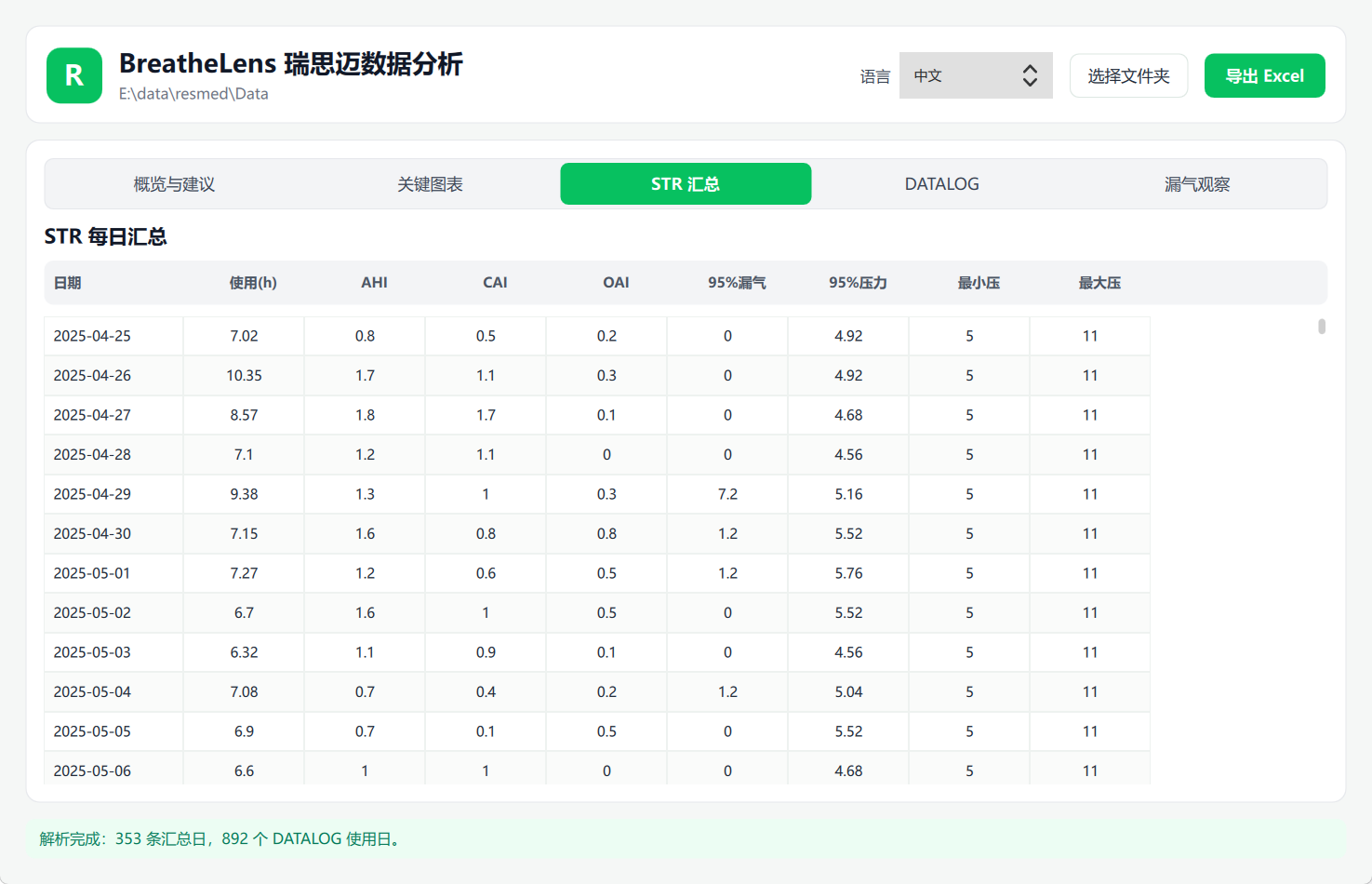Click the OAI column header
Viewport: 1372px width, 884px height.
616,283
